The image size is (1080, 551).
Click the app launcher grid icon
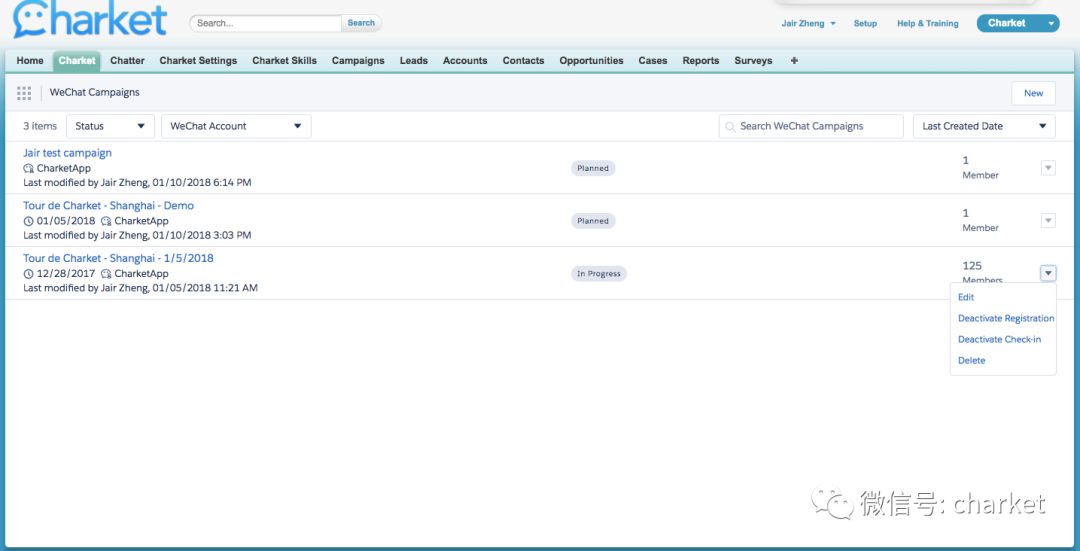(24, 93)
